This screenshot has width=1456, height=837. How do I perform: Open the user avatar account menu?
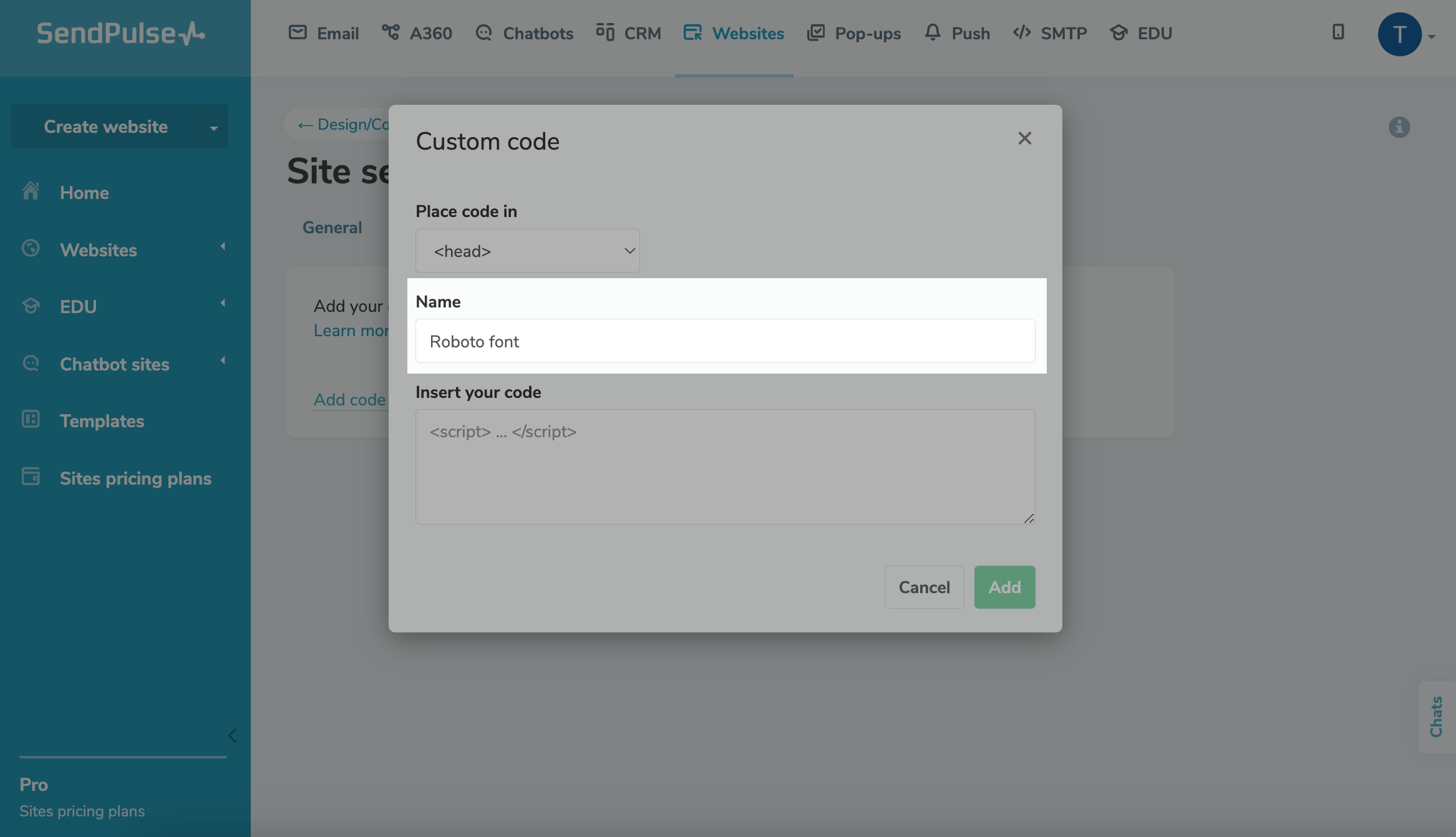tap(1400, 34)
